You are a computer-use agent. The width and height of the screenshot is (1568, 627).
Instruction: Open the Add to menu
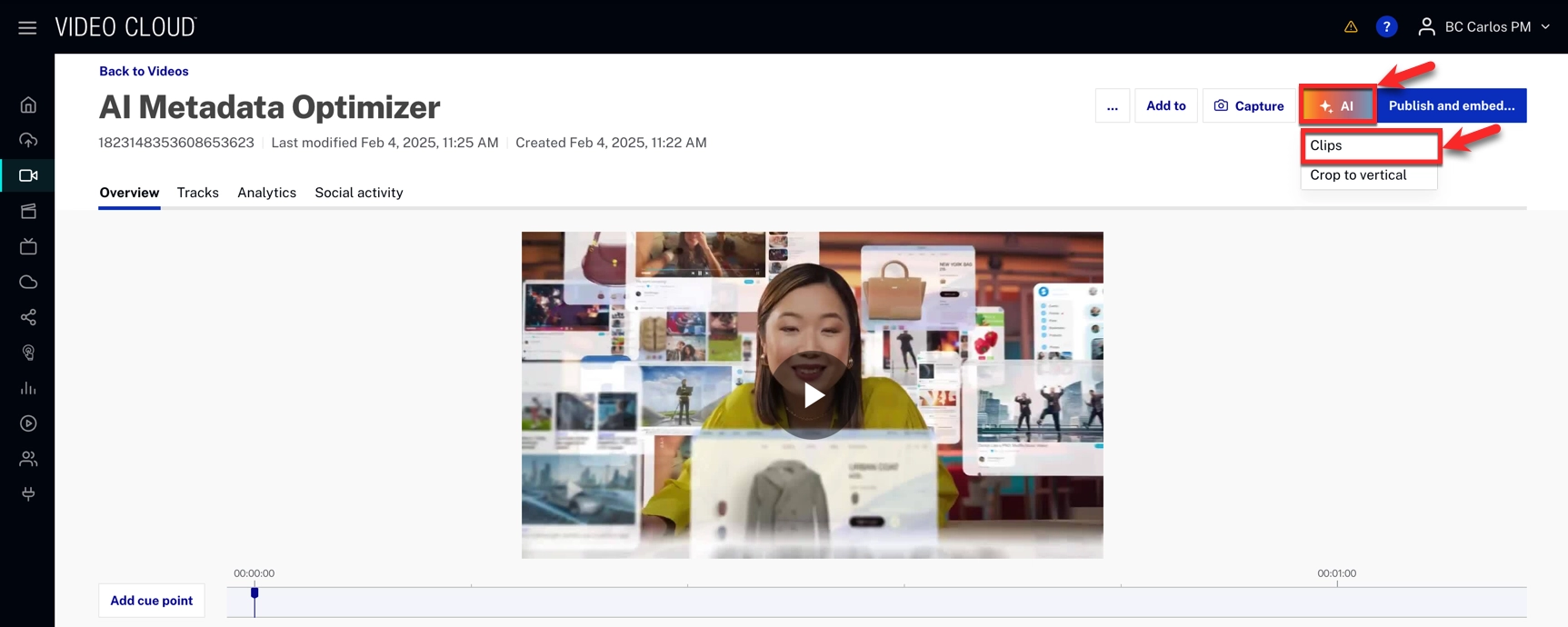click(1166, 106)
